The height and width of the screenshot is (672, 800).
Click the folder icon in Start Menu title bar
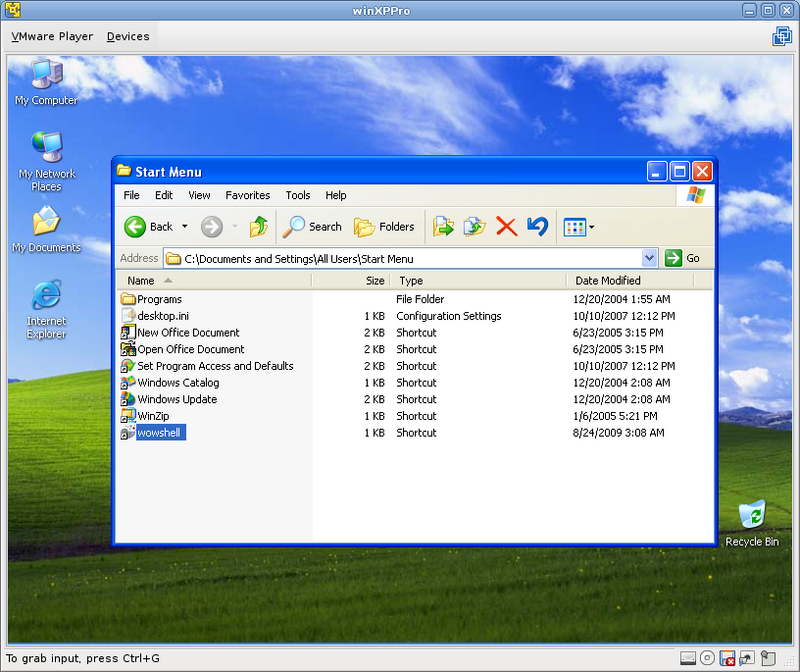click(x=124, y=171)
